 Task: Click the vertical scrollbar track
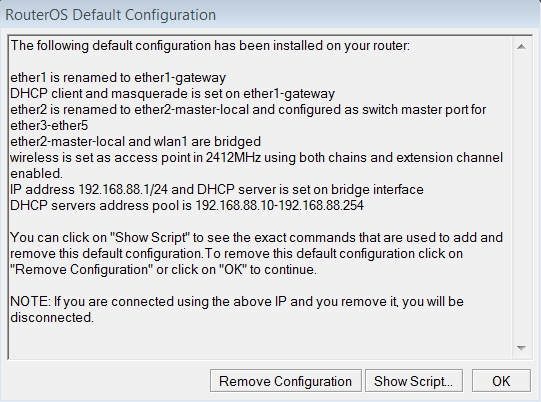[521, 197]
